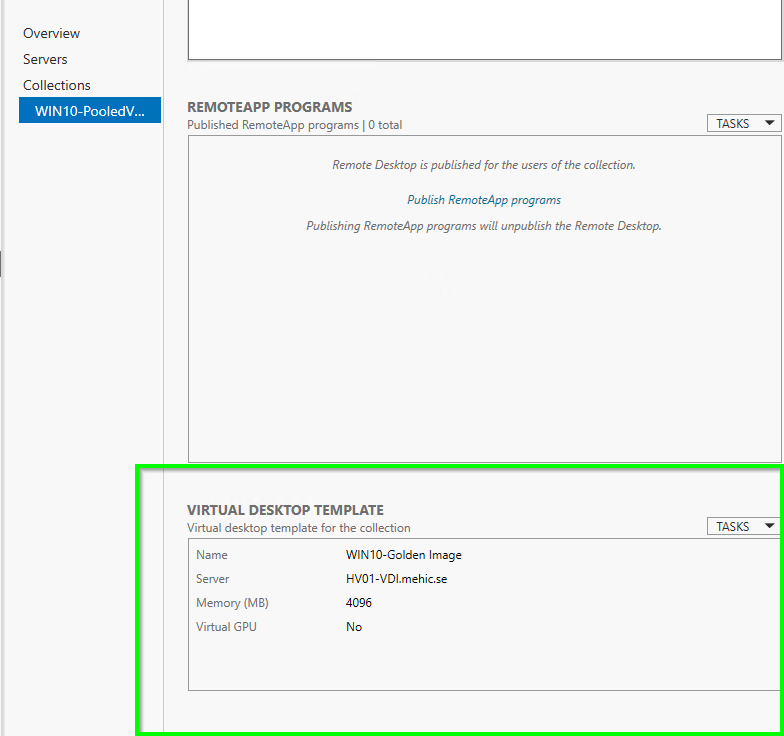Click "Remote Desktop is published" message text
784x736 pixels.
(x=484, y=165)
